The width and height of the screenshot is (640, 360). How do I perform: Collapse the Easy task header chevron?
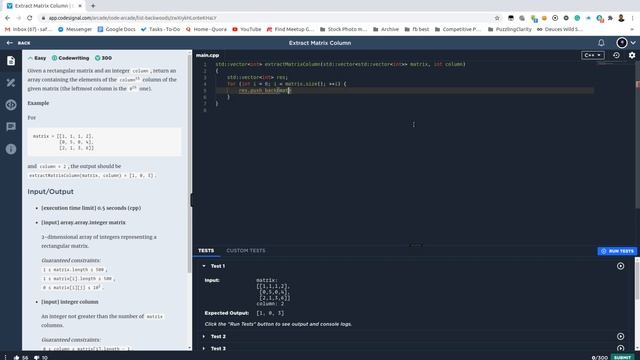[30, 58]
